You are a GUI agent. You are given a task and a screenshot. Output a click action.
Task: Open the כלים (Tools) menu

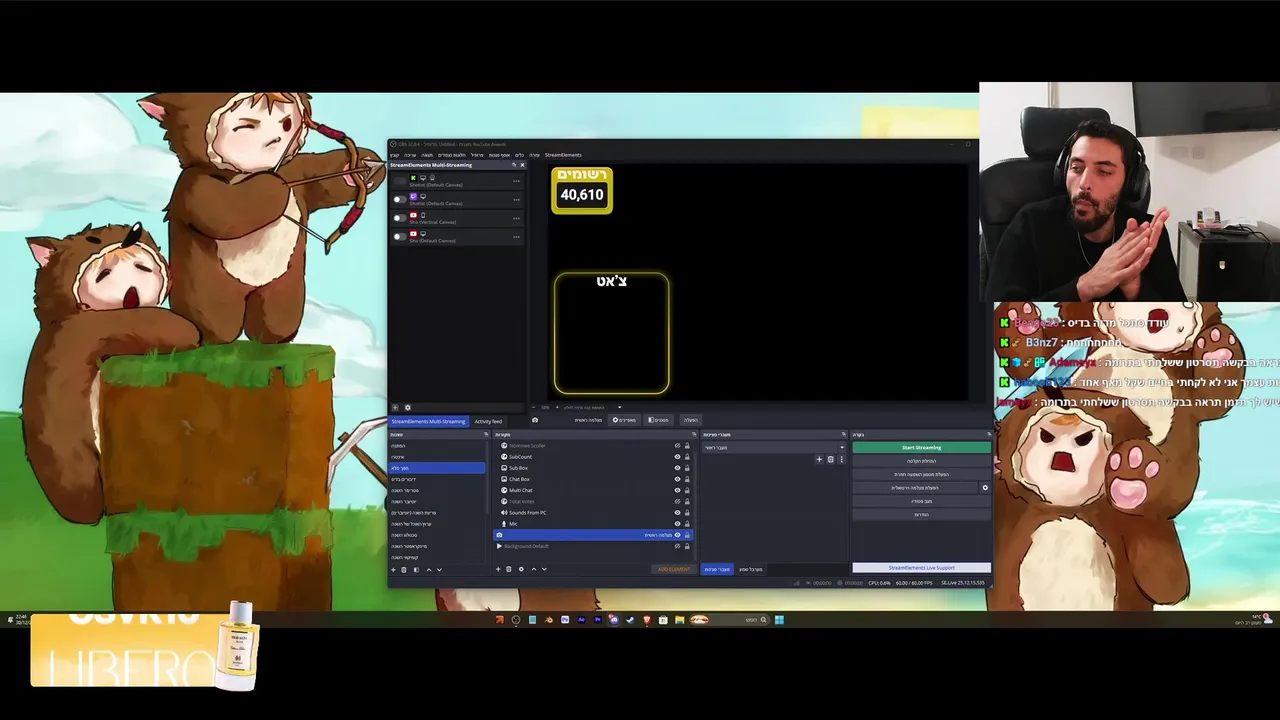(x=520, y=155)
